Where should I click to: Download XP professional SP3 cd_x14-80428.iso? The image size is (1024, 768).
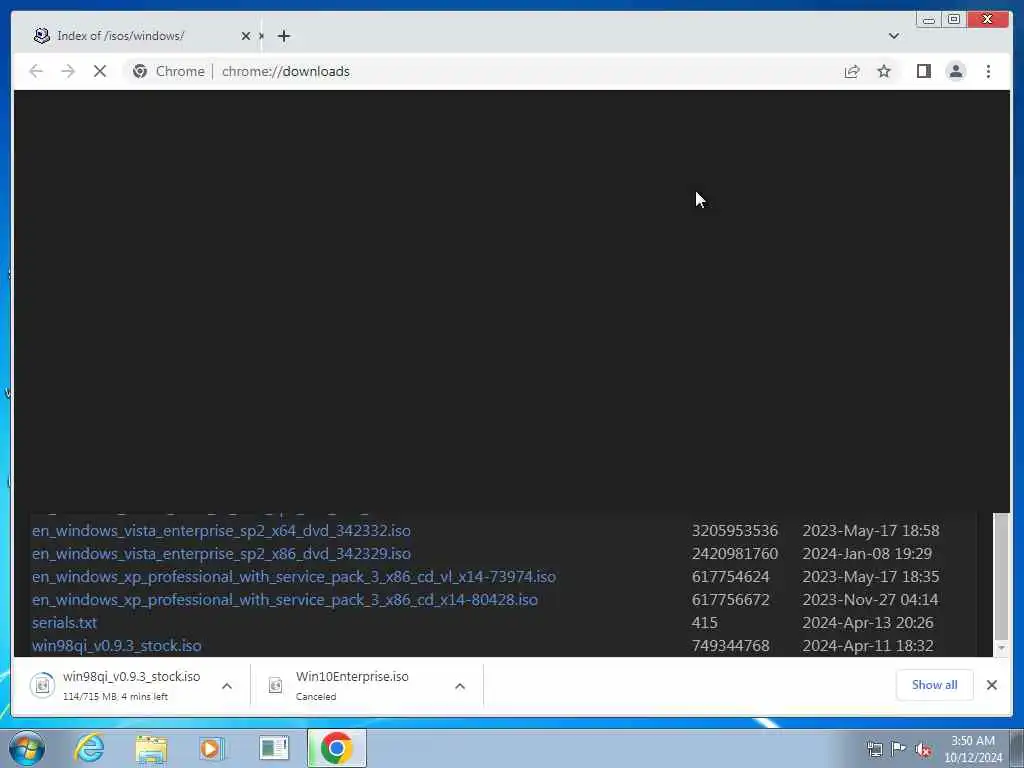(x=285, y=600)
